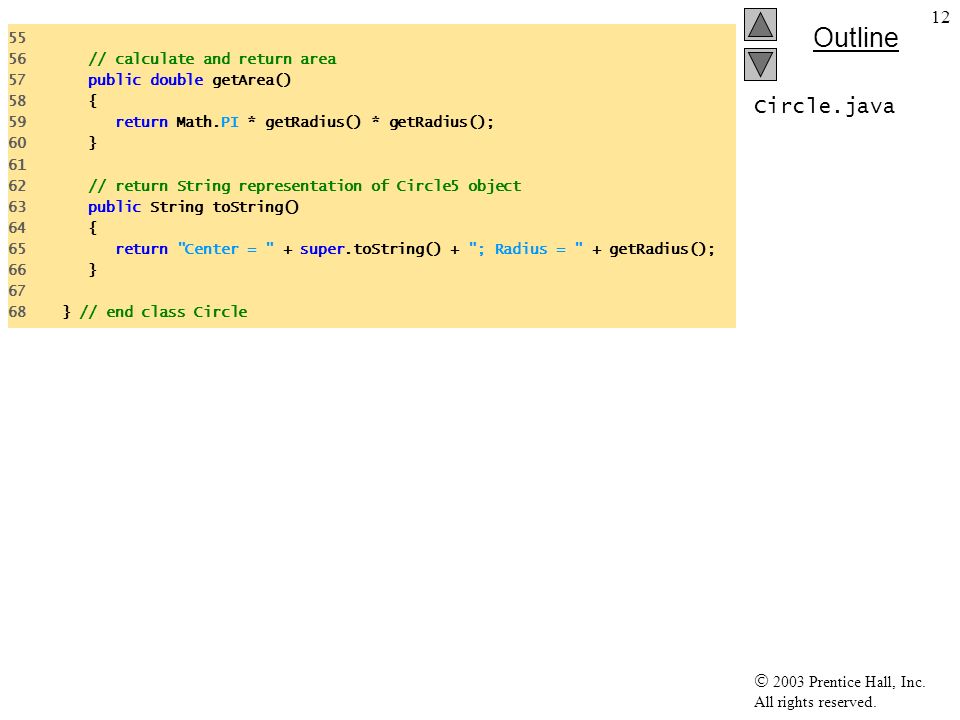The width and height of the screenshot is (960, 720).
Task: Click the down arrow navigation icon
Action: 760,64
